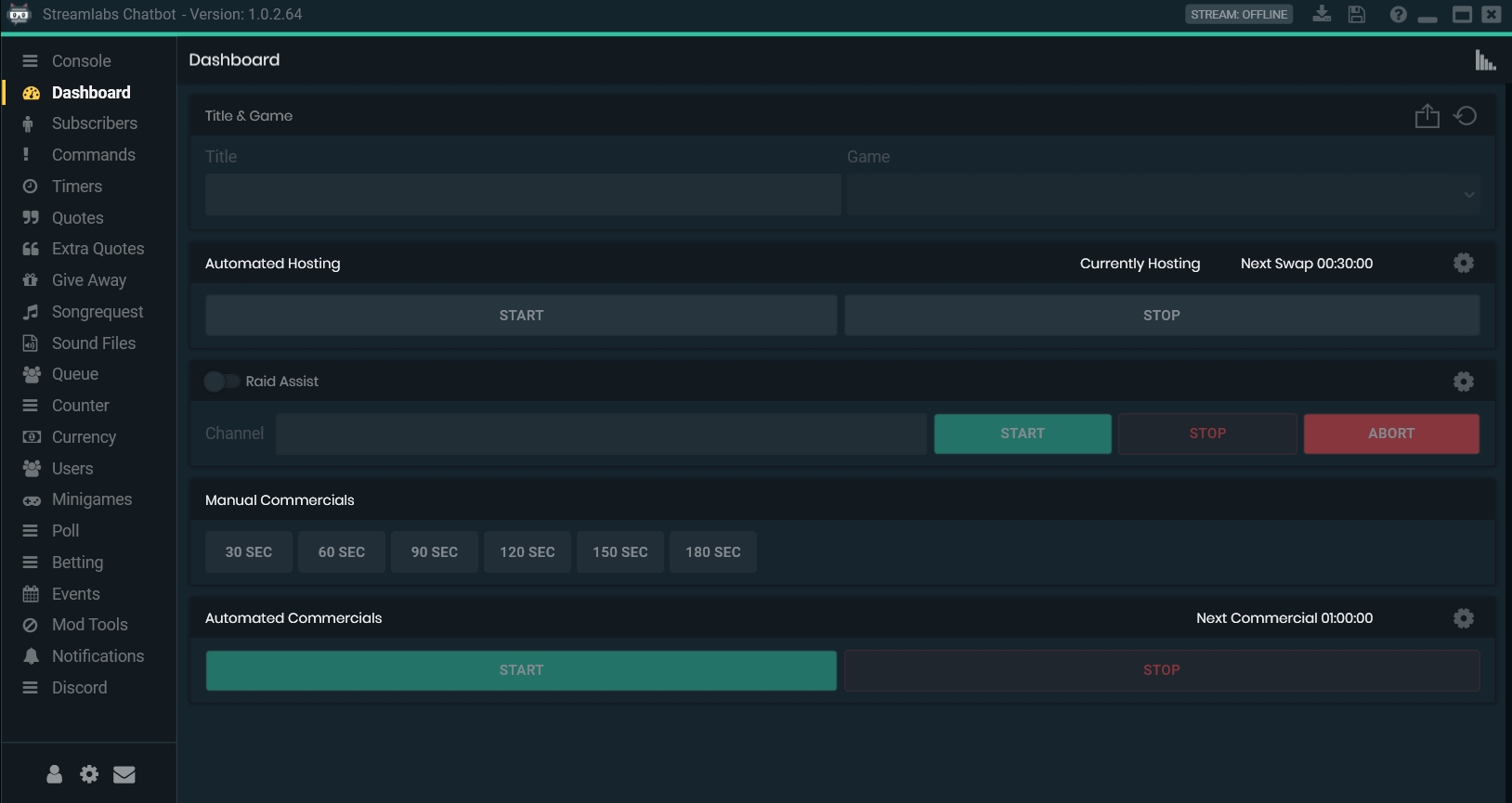Toggle the Raid Assist switch
This screenshot has height=803, width=1512.
[221, 382]
